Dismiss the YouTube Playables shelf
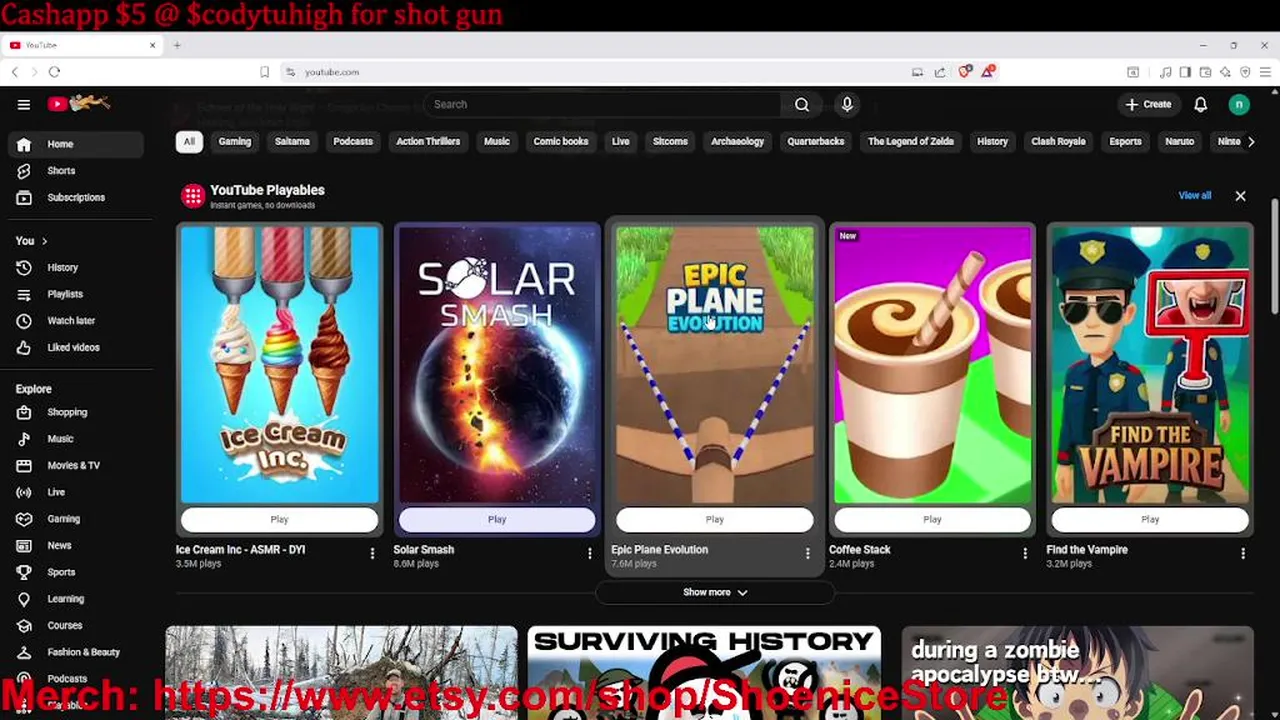The height and width of the screenshot is (720, 1280). [x=1240, y=196]
